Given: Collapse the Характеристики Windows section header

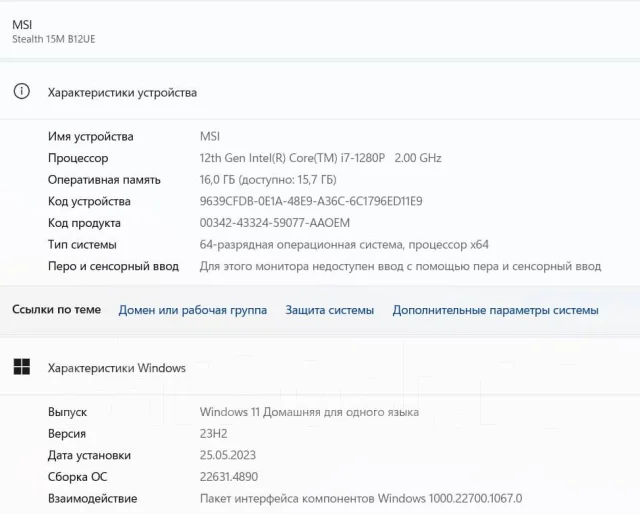Looking at the screenshot, I should point(320,367).
